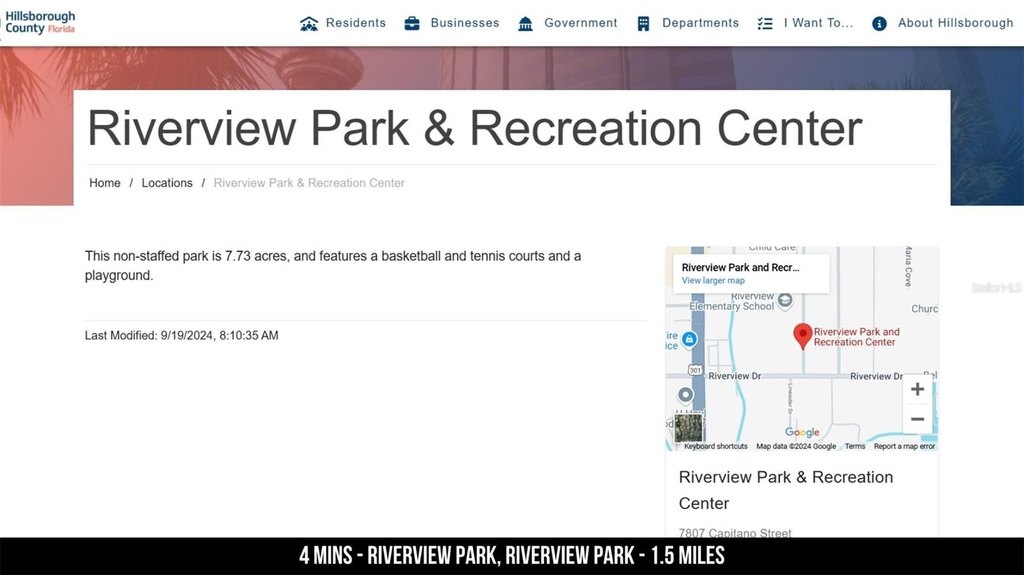The height and width of the screenshot is (575, 1024).
Task: Click the Government building icon
Action: click(x=526, y=23)
